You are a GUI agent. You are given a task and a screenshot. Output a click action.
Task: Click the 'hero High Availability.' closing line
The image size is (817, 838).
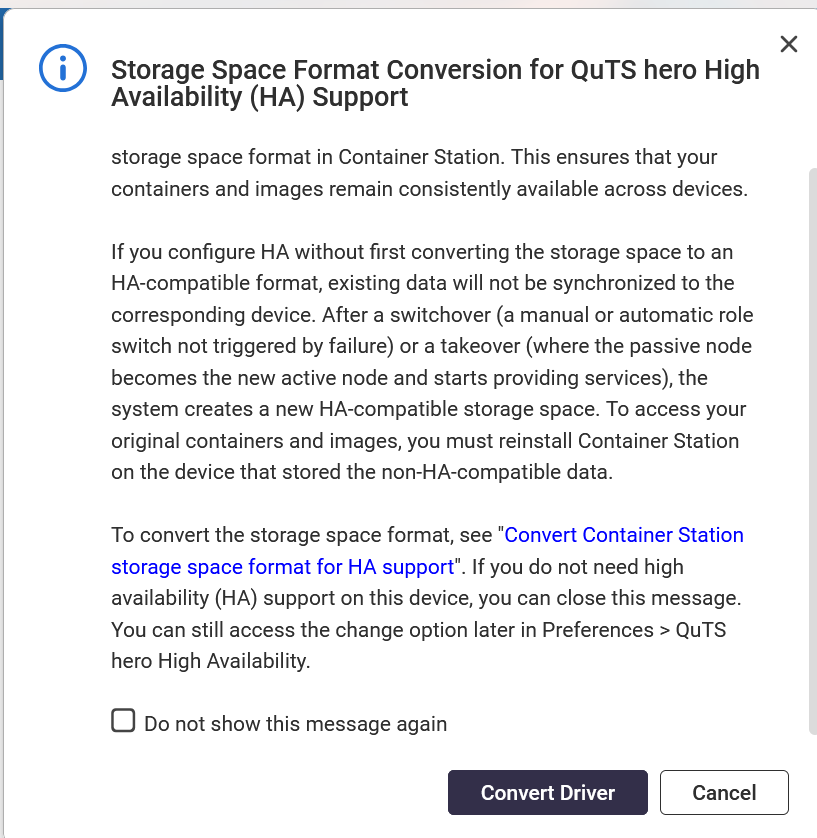tap(211, 660)
